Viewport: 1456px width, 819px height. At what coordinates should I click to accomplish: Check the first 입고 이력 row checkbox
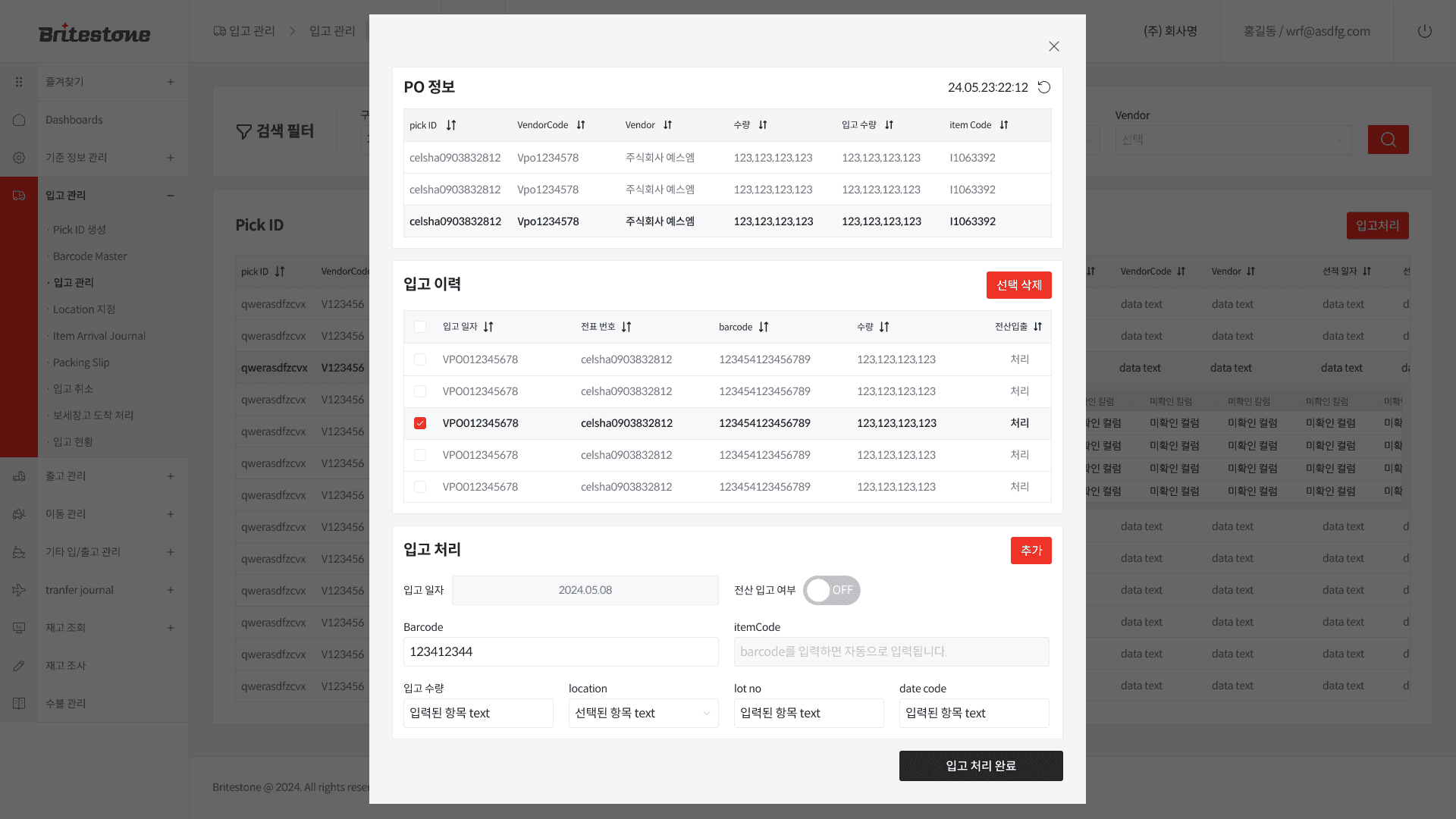pos(420,359)
